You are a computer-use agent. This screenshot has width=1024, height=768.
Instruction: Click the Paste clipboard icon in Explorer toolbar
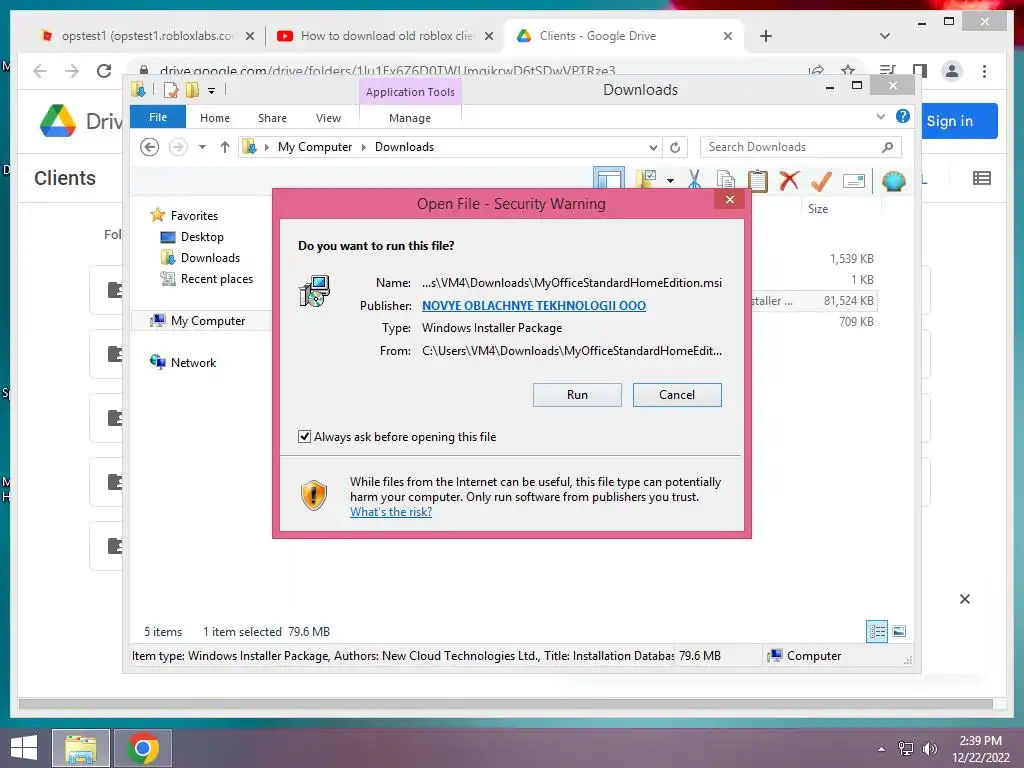(x=758, y=180)
